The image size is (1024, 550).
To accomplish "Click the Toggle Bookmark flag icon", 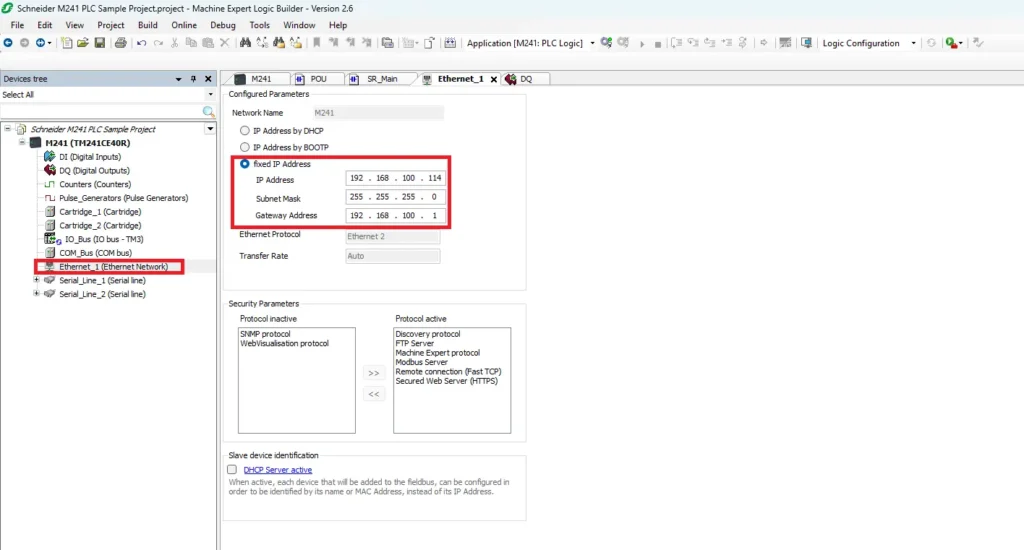I will (x=317, y=43).
